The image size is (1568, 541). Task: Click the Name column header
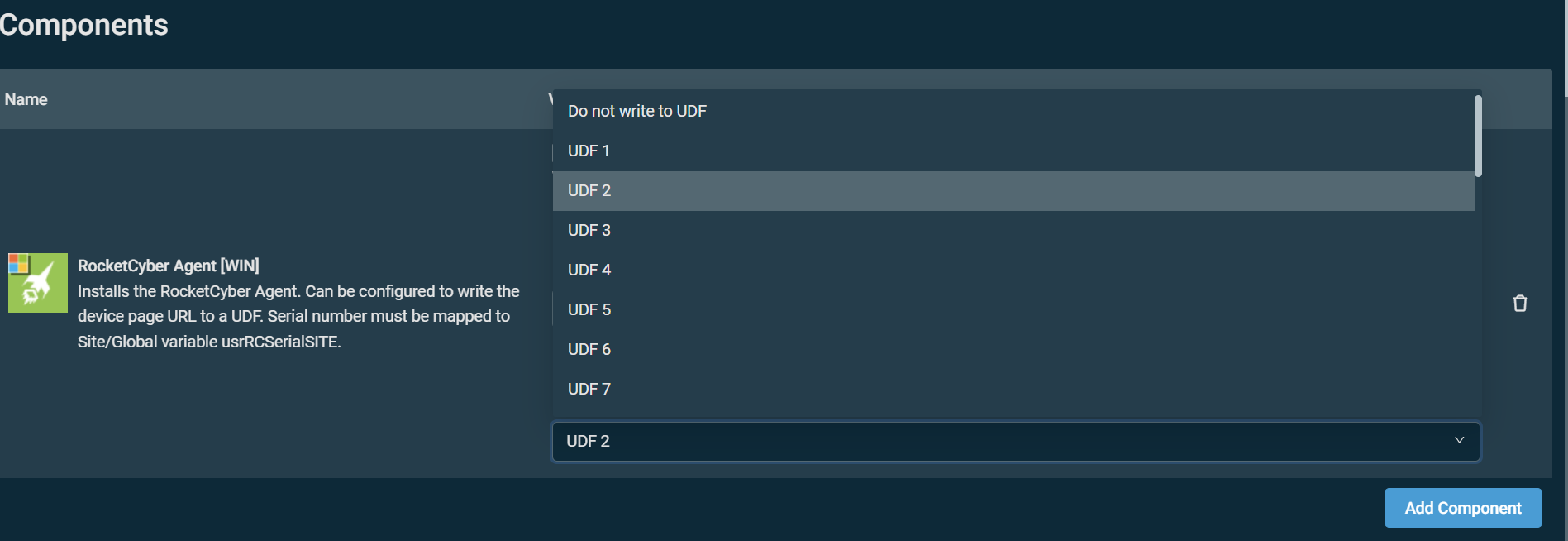click(x=26, y=99)
